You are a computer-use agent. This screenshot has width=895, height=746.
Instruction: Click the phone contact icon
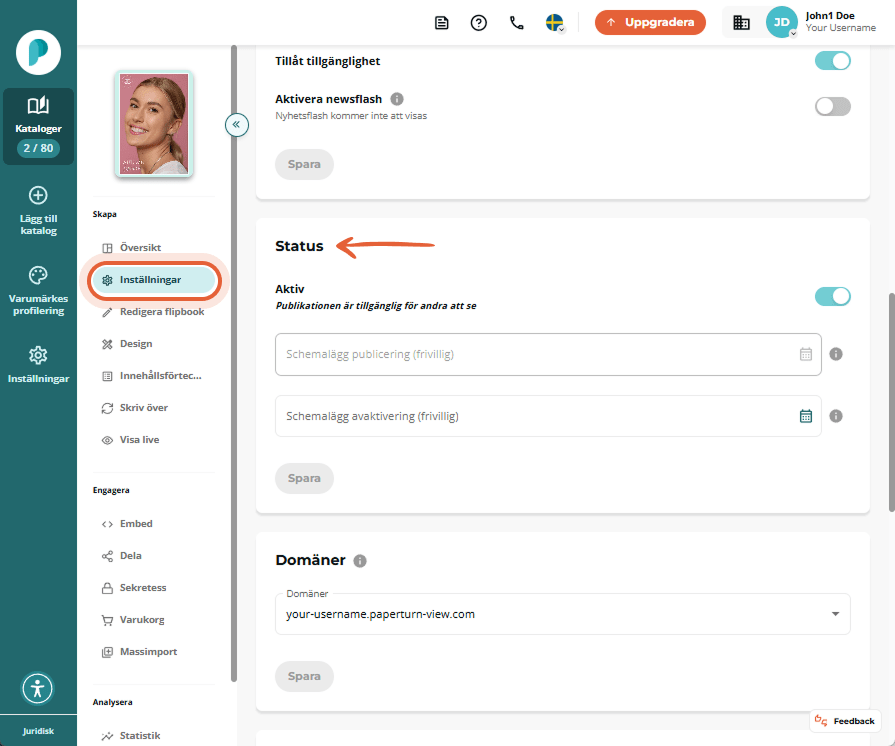click(x=516, y=23)
